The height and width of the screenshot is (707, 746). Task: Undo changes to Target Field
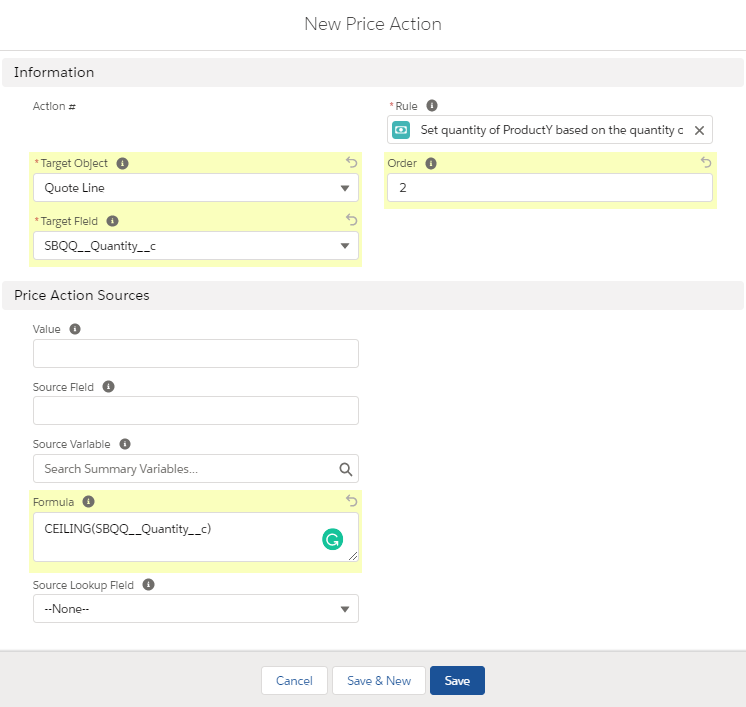[351, 220]
